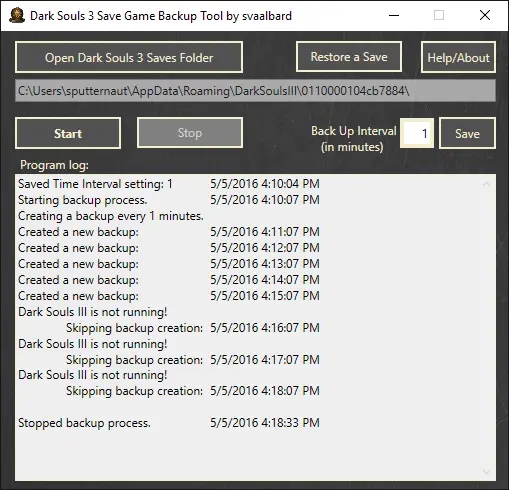Click the 'Program log:' label
The height and width of the screenshot is (490, 509).
click(54, 165)
